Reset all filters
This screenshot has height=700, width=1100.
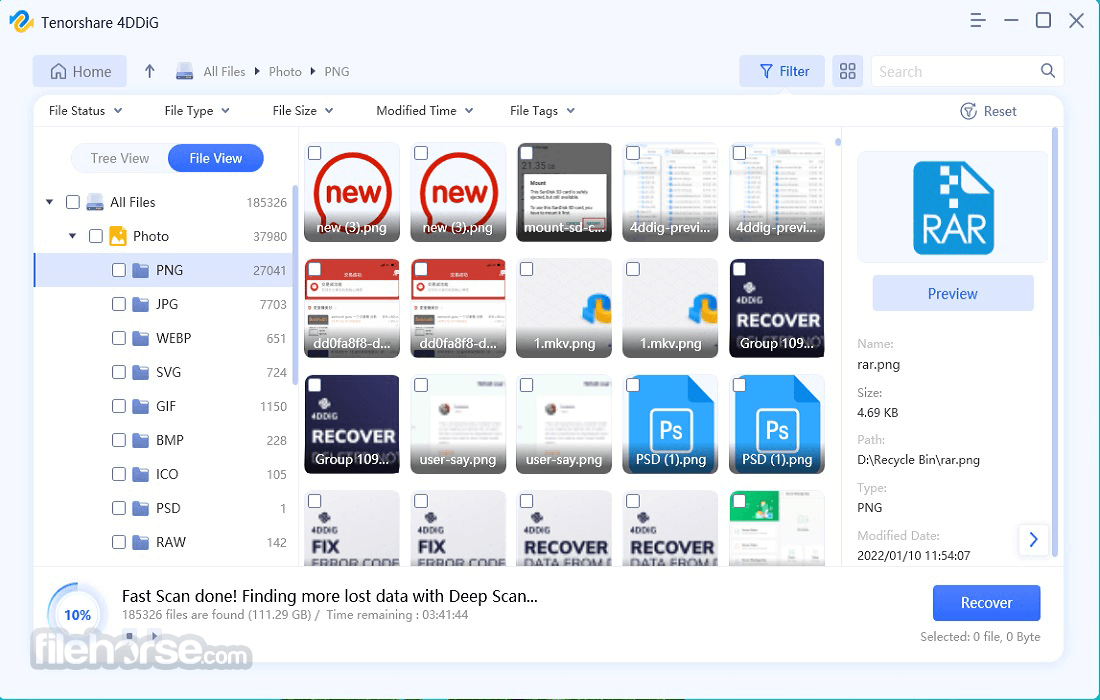tap(988, 111)
